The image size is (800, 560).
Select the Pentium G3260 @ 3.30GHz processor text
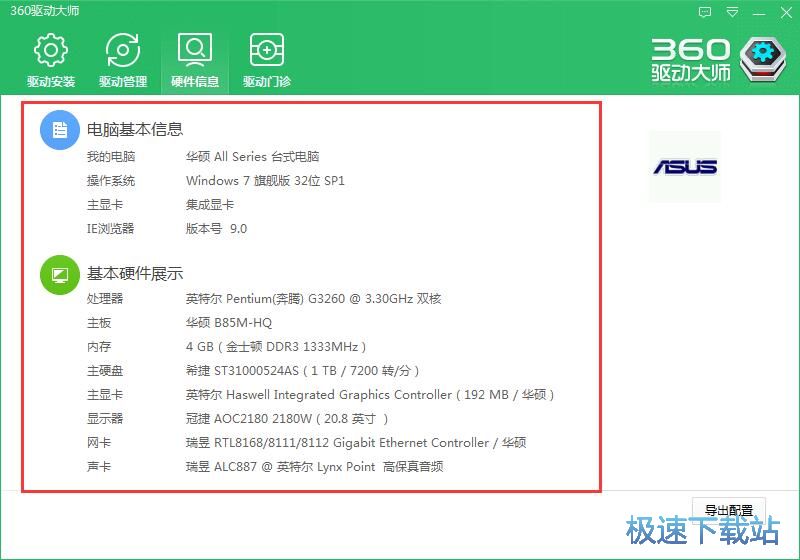click(313, 298)
